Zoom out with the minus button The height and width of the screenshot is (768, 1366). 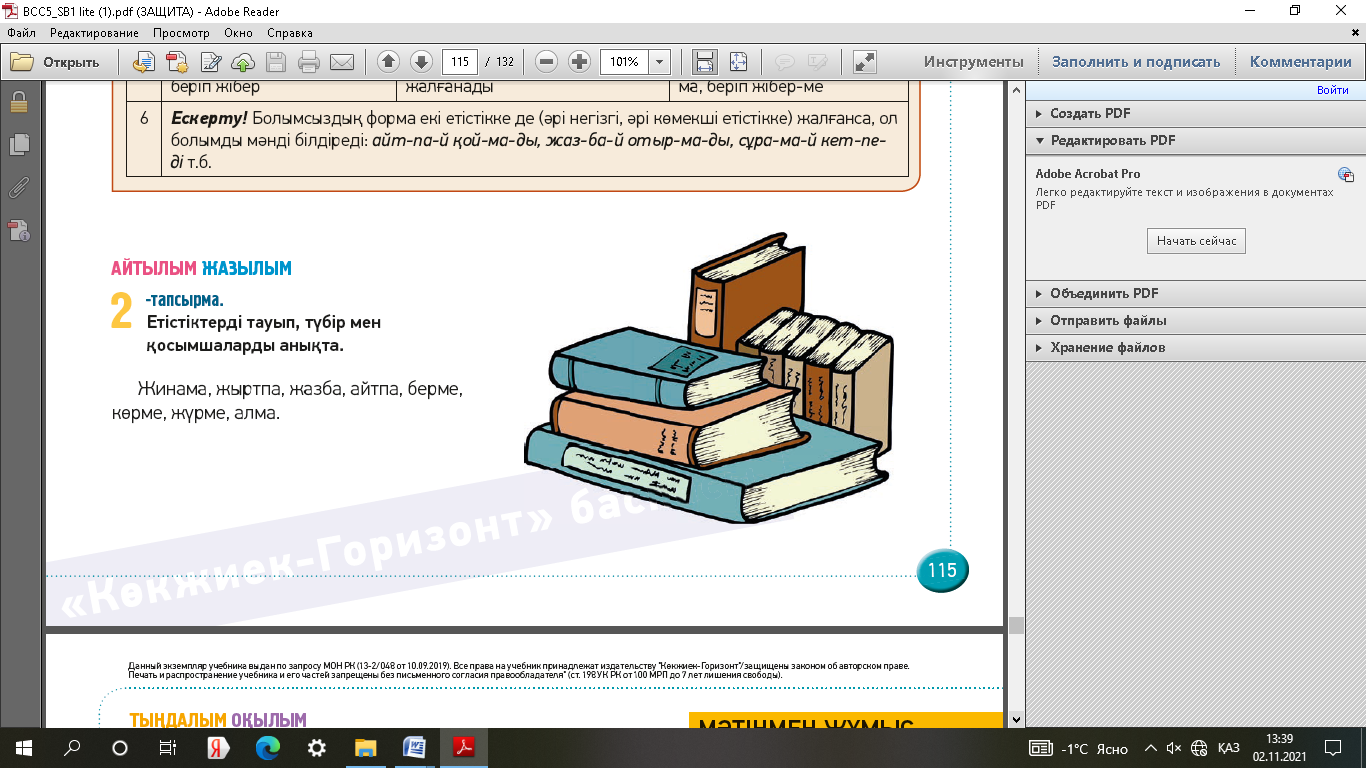tap(546, 62)
